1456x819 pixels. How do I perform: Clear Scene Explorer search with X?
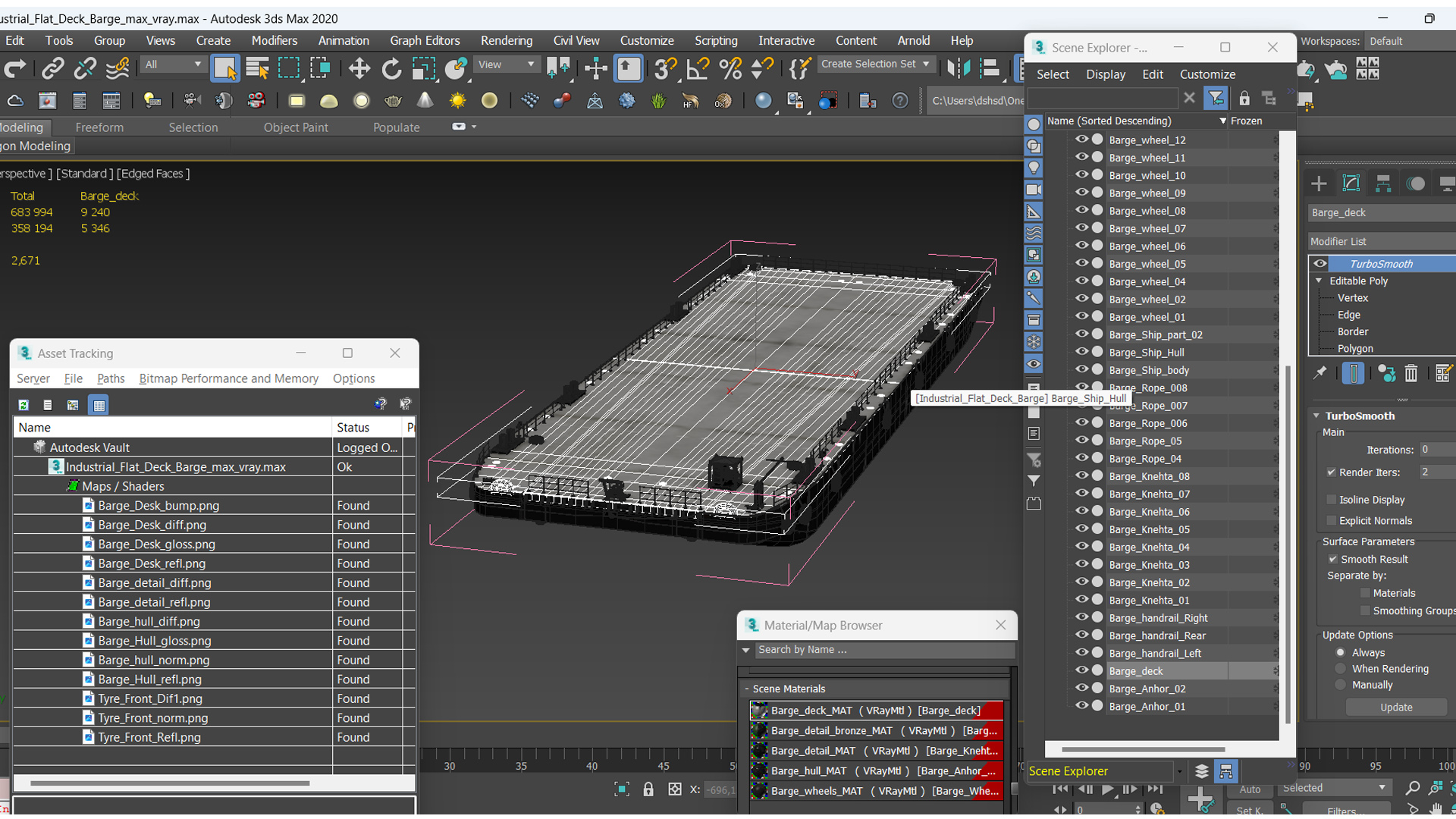pyautogui.click(x=1189, y=98)
